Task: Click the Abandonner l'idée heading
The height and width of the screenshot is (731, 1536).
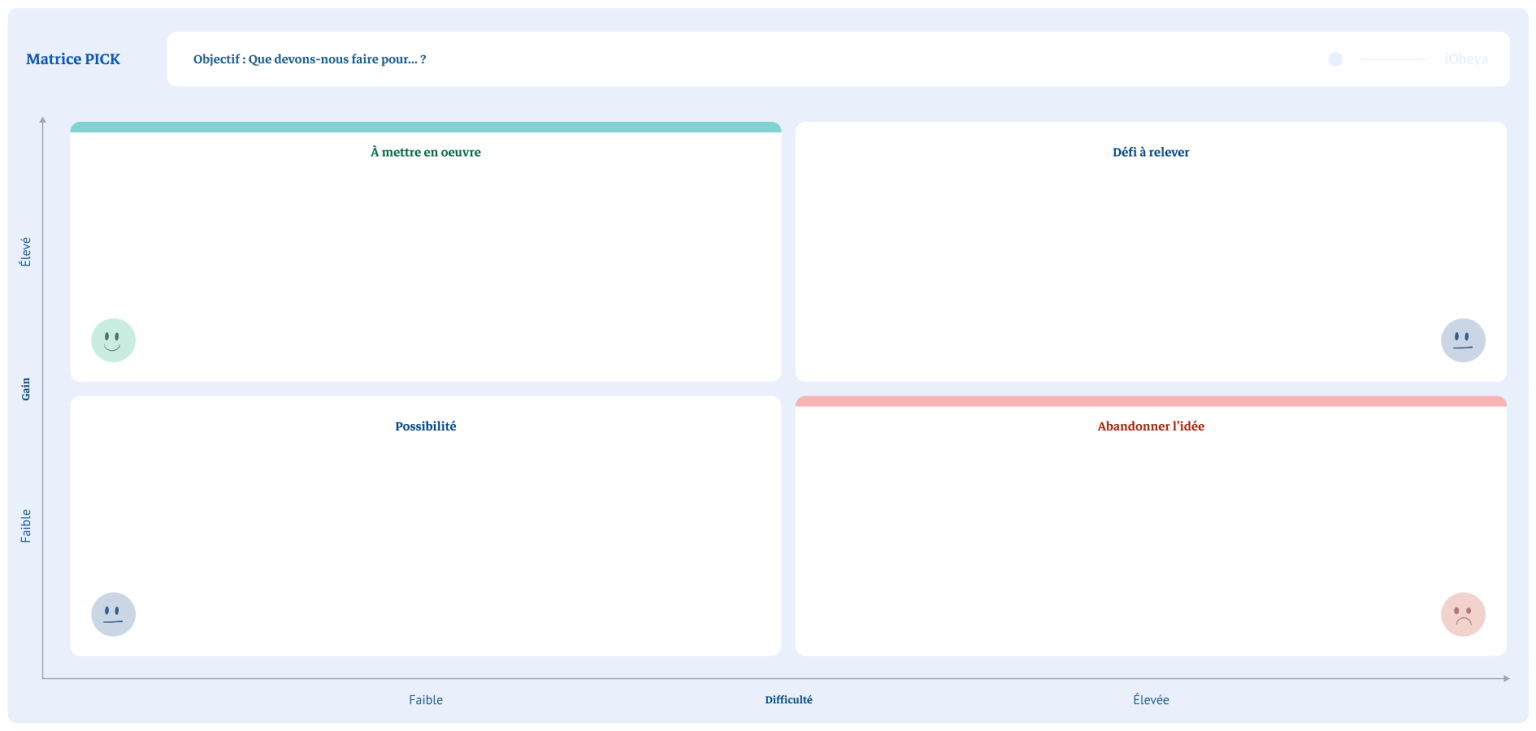Action: 1151,426
